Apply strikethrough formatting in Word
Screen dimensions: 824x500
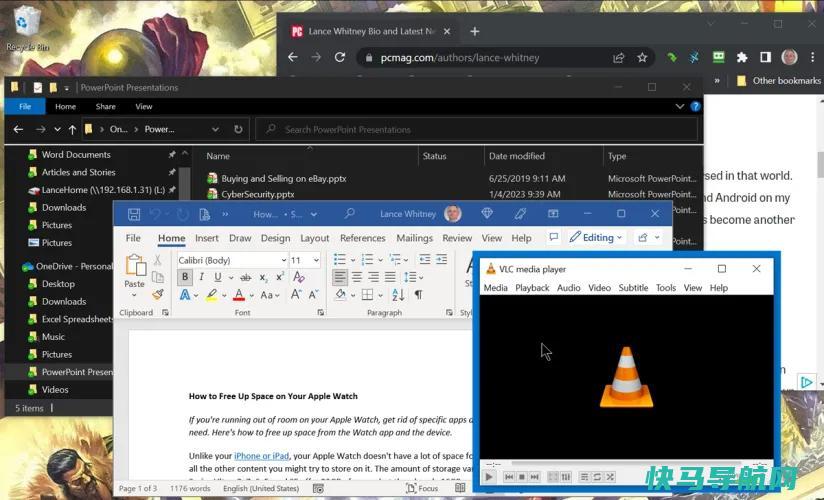coord(245,277)
